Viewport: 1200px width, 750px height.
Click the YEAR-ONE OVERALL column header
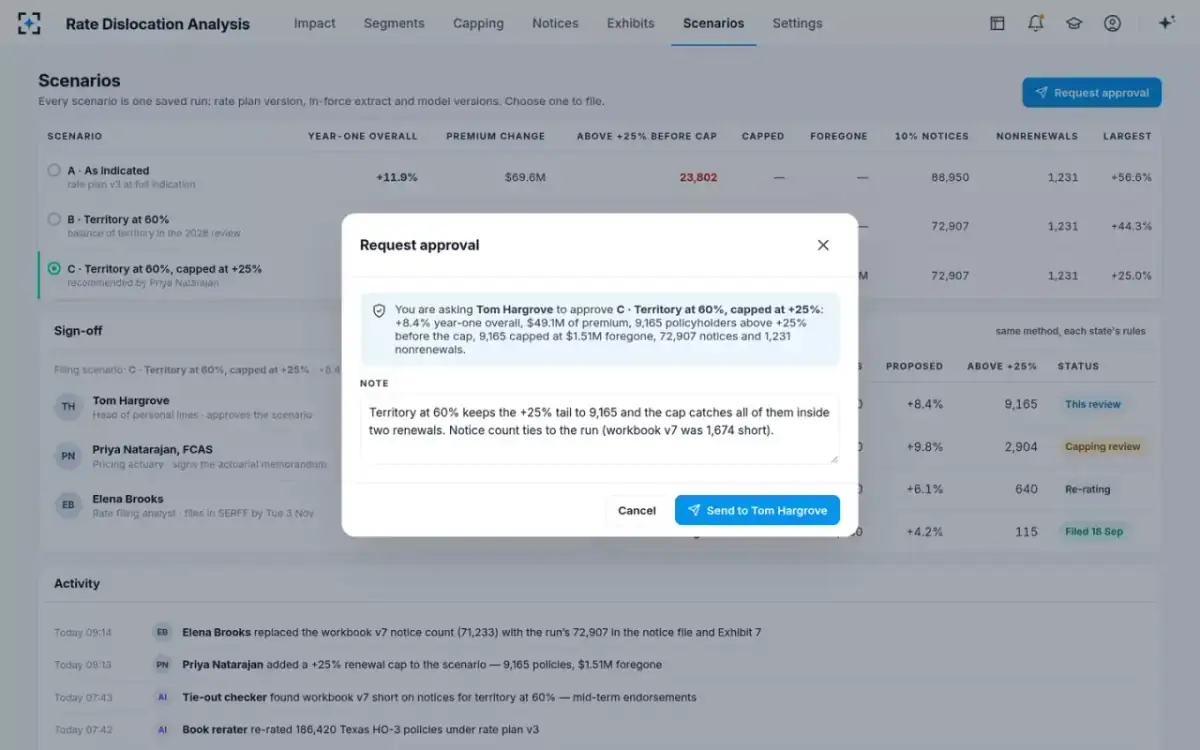(x=363, y=136)
